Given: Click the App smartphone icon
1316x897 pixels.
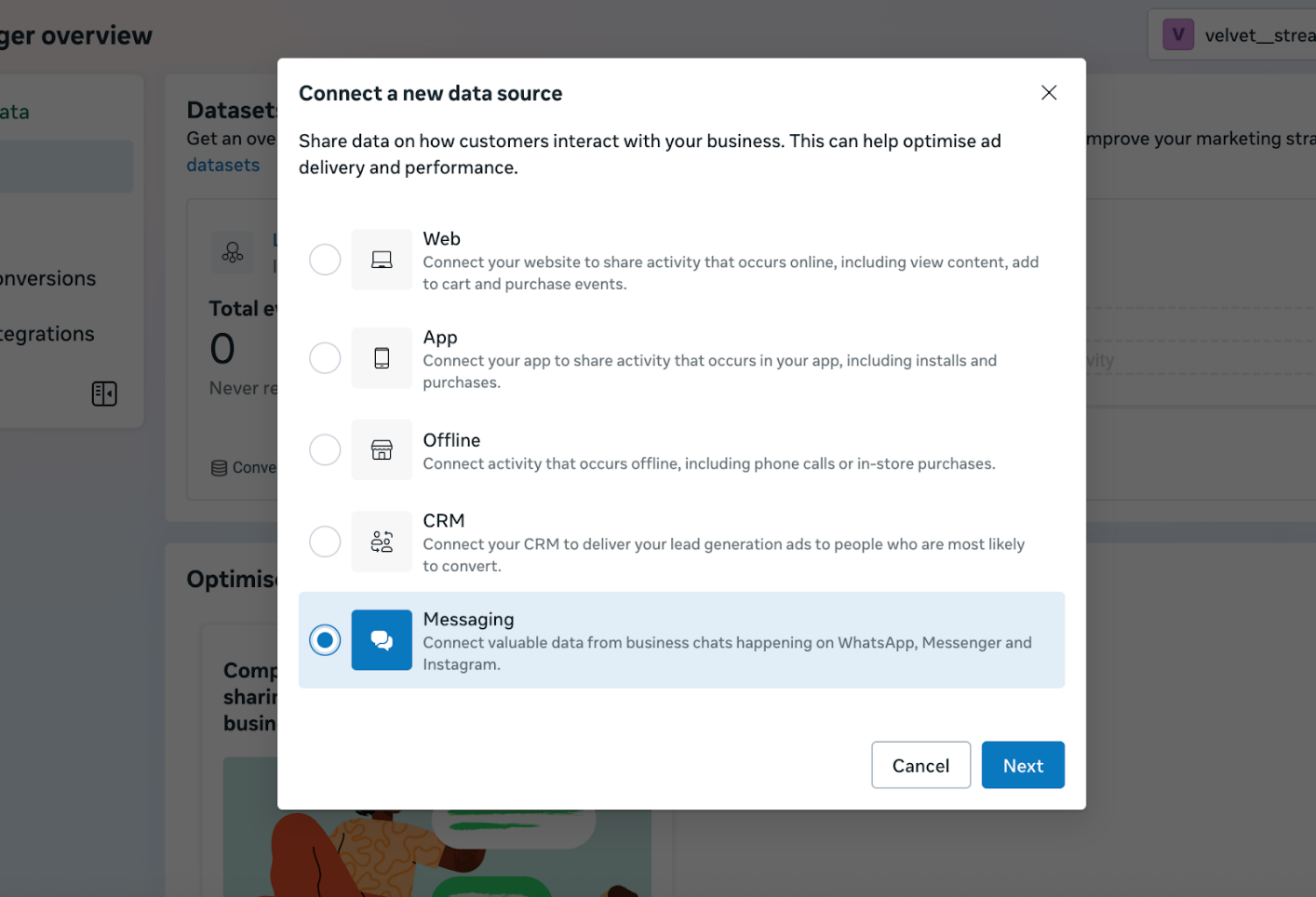Looking at the screenshot, I should 382,357.
